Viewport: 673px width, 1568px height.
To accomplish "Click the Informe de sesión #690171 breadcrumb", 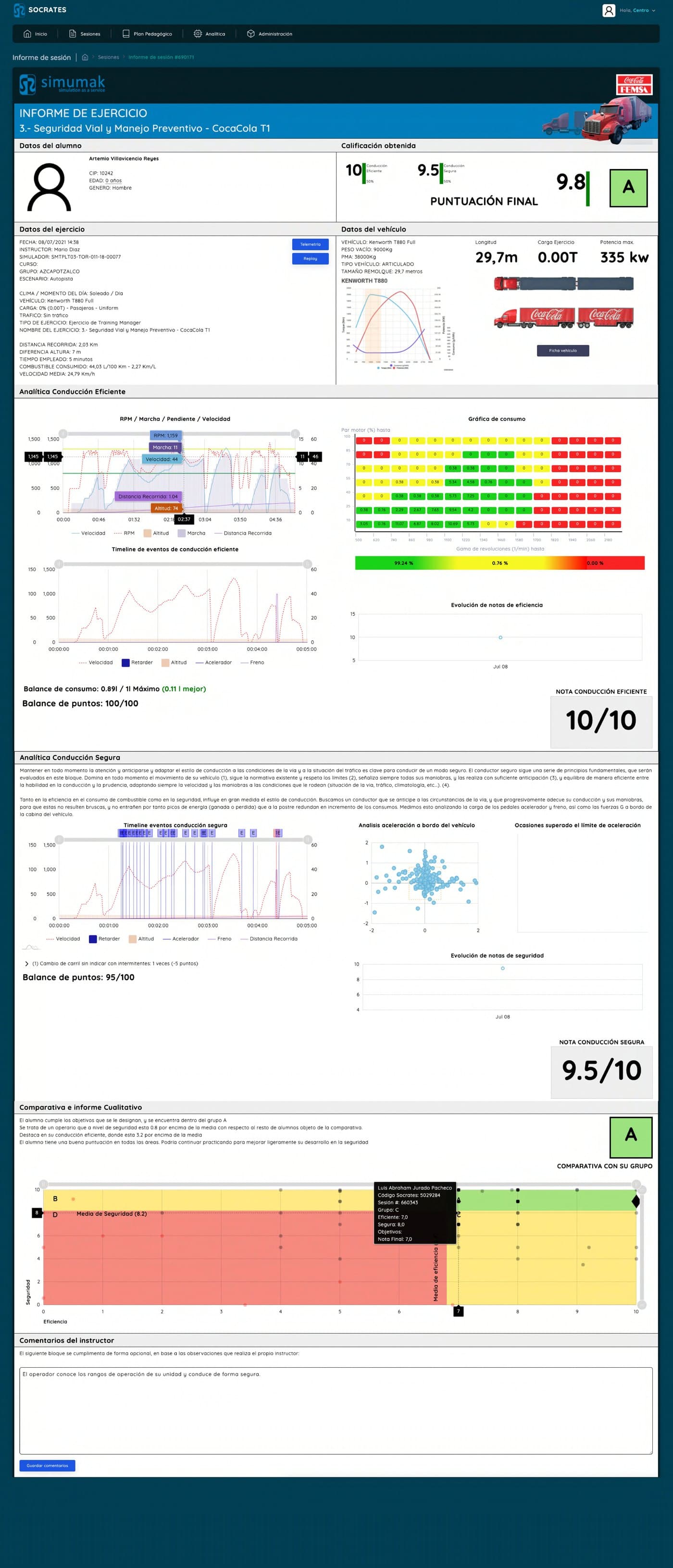I will 162,57.
